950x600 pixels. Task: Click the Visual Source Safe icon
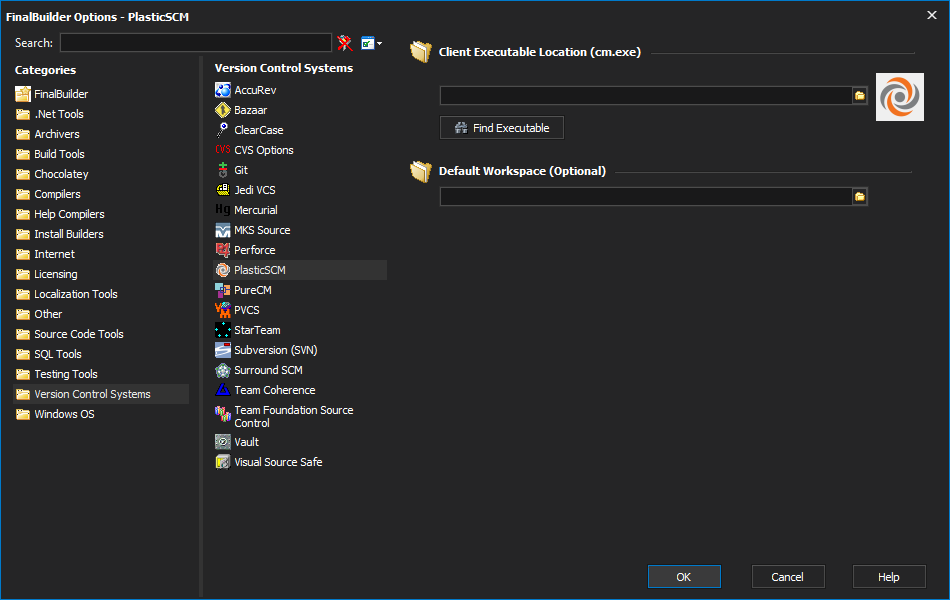(223, 462)
